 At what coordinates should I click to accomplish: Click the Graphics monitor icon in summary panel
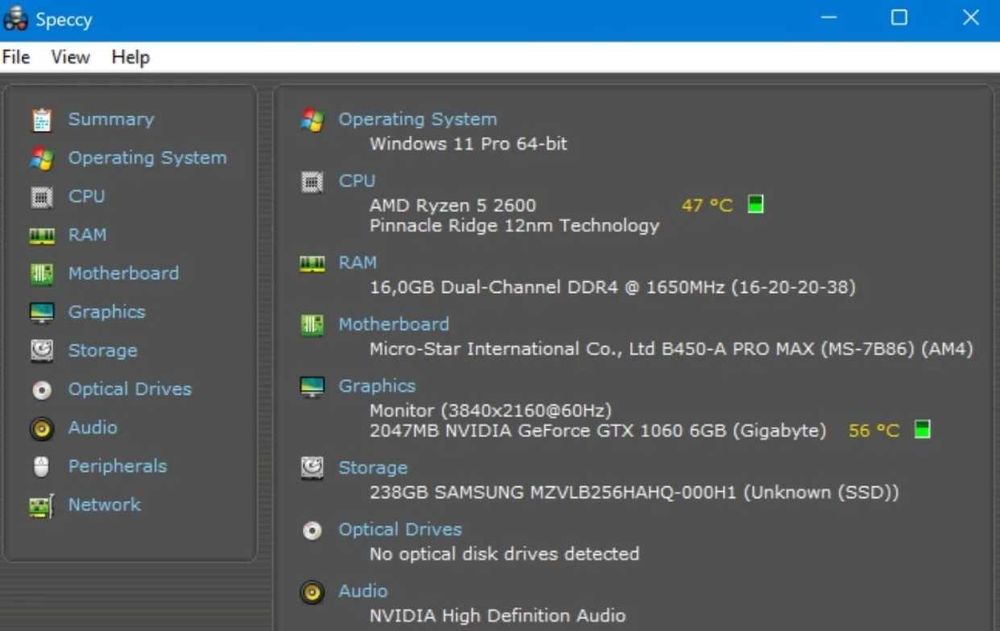tap(312, 387)
